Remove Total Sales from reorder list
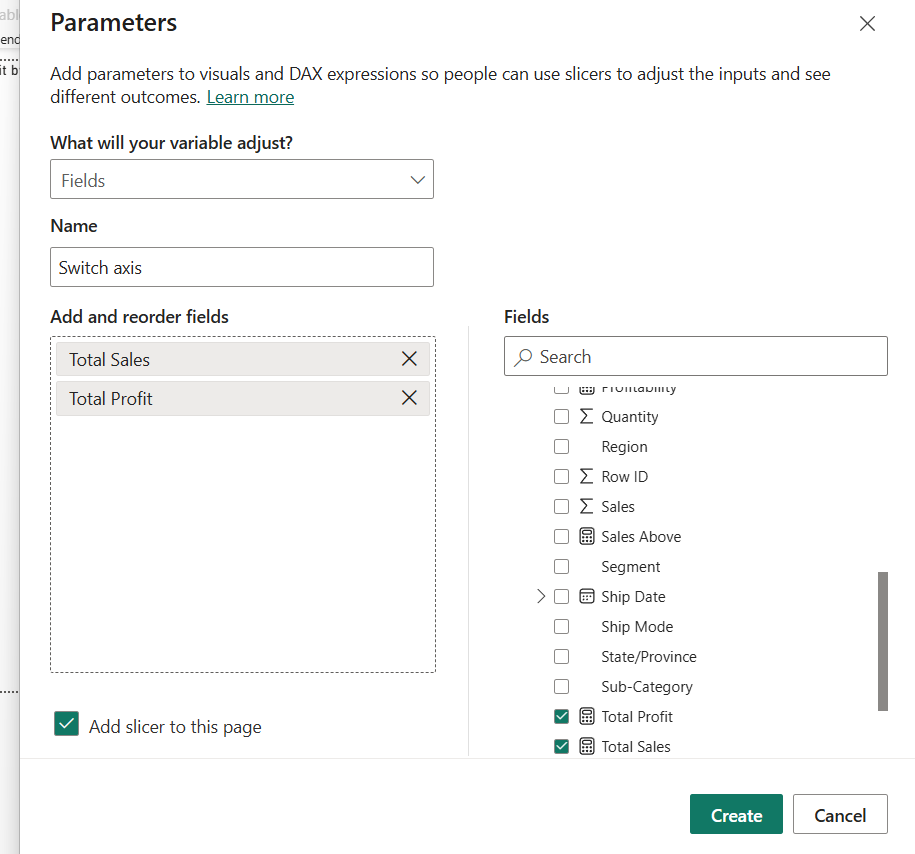 409,359
